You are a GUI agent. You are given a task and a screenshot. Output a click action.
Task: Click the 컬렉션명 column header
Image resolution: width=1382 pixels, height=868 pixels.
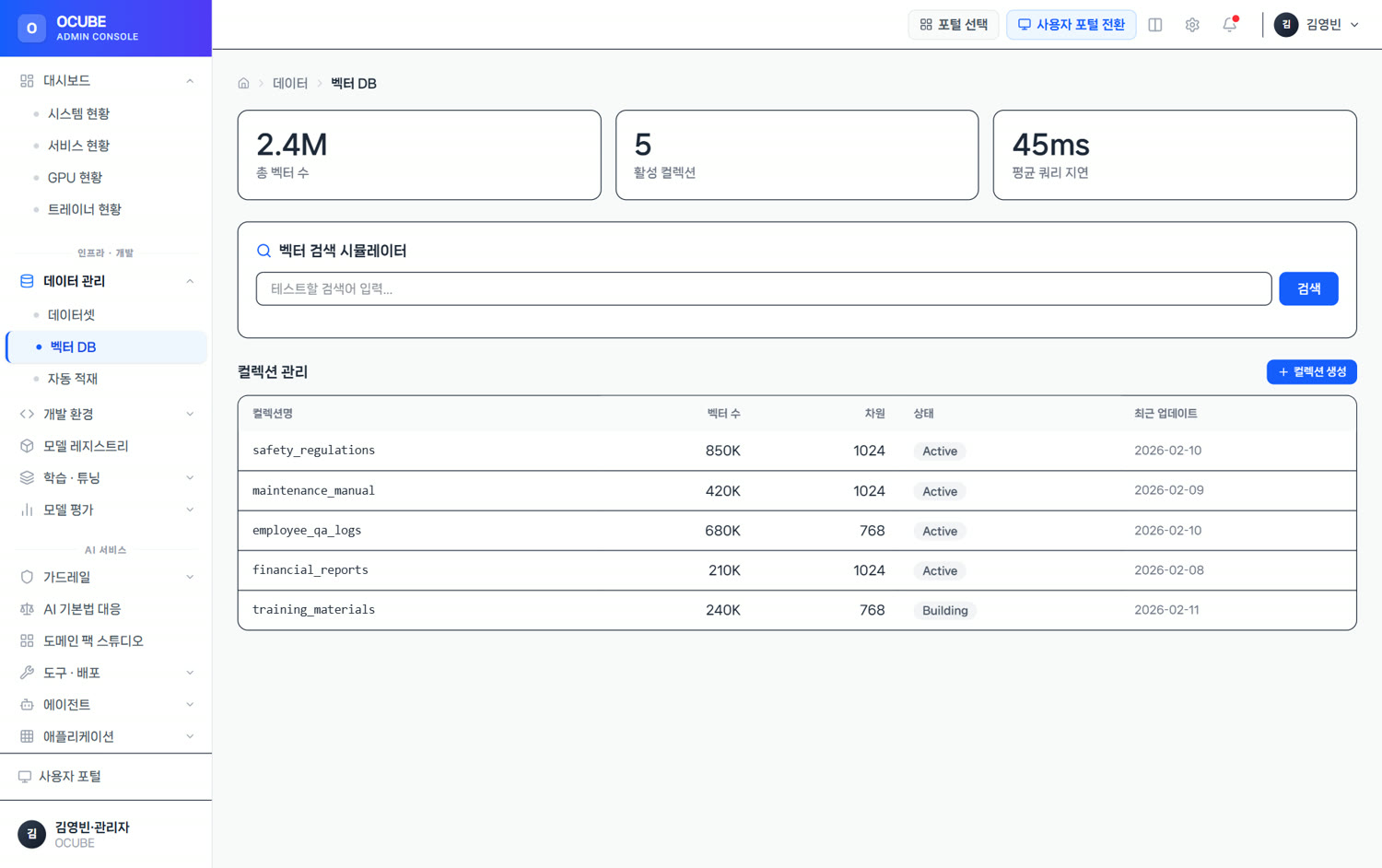tap(273, 414)
